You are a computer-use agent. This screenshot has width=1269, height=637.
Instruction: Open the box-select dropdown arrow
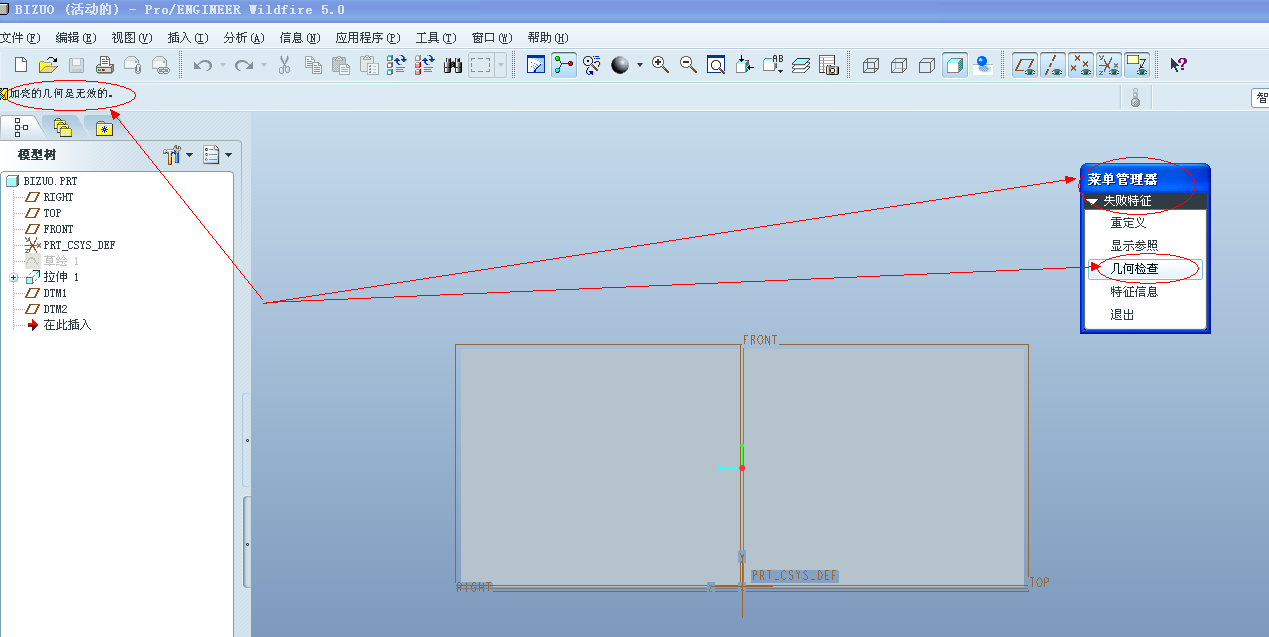(x=501, y=65)
